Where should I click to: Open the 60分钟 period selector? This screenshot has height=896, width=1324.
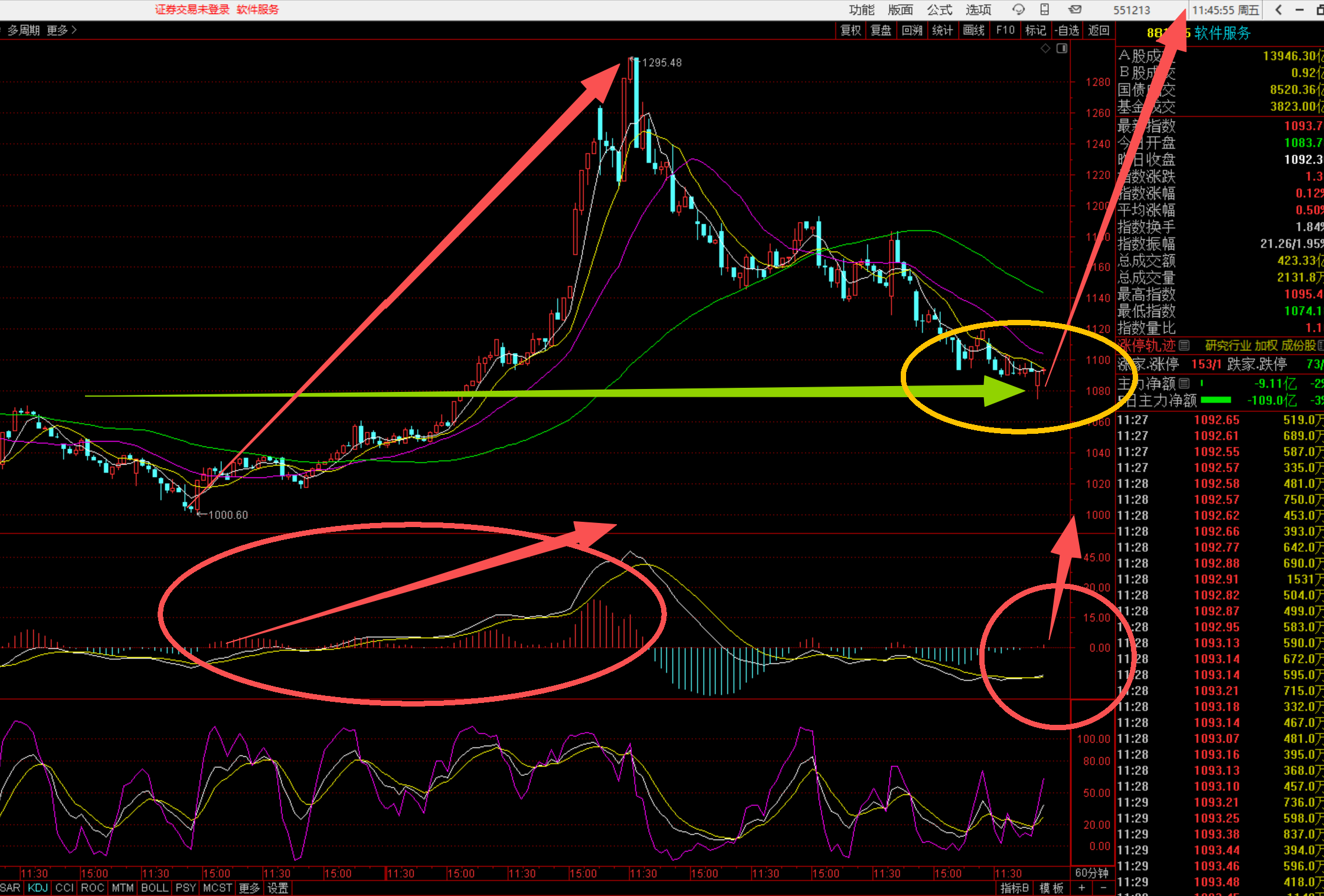pyautogui.click(x=1091, y=873)
